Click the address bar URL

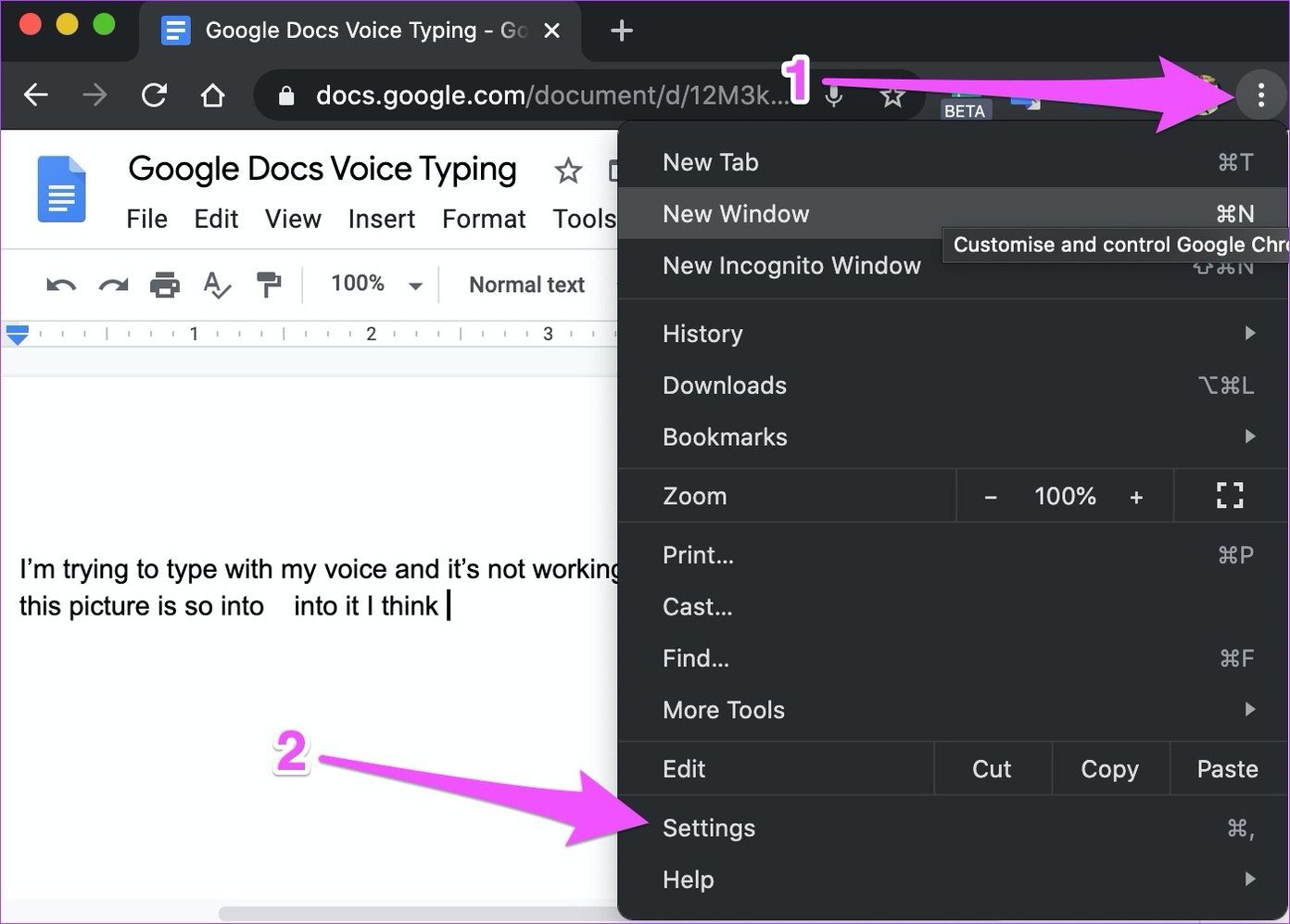point(553,95)
